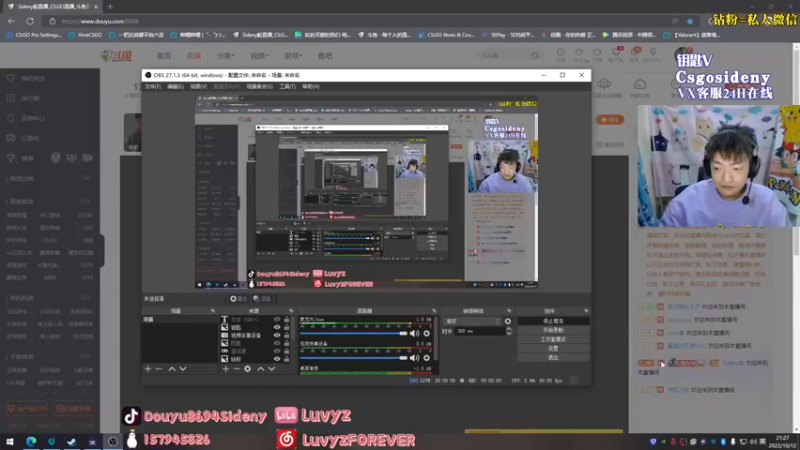Image resolution: width=800 pixels, height=450 pixels.
Task: Open the Windows Start menu
Action: pos(10,441)
